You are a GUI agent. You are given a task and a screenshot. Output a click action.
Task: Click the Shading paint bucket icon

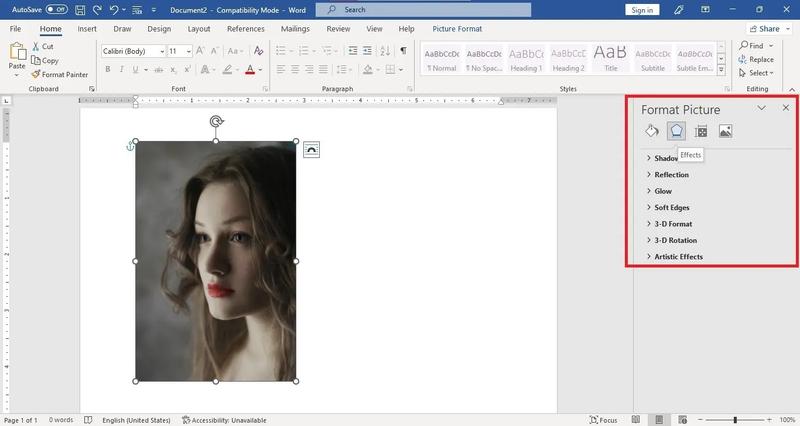click(x=367, y=69)
